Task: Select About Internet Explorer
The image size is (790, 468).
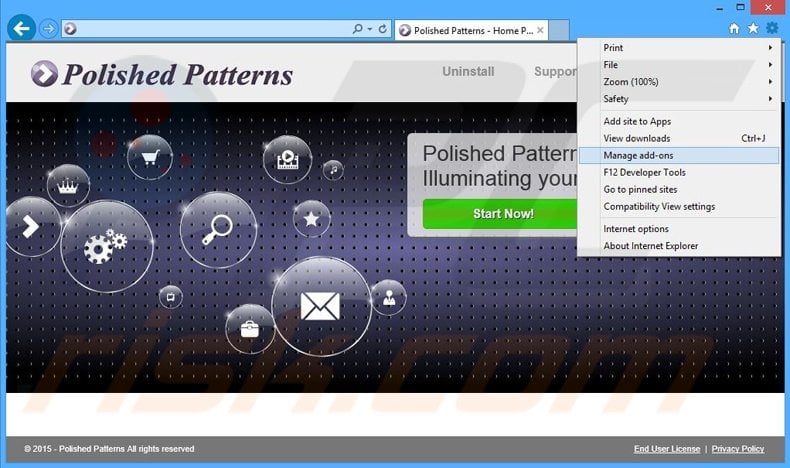Action: click(679, 246)
